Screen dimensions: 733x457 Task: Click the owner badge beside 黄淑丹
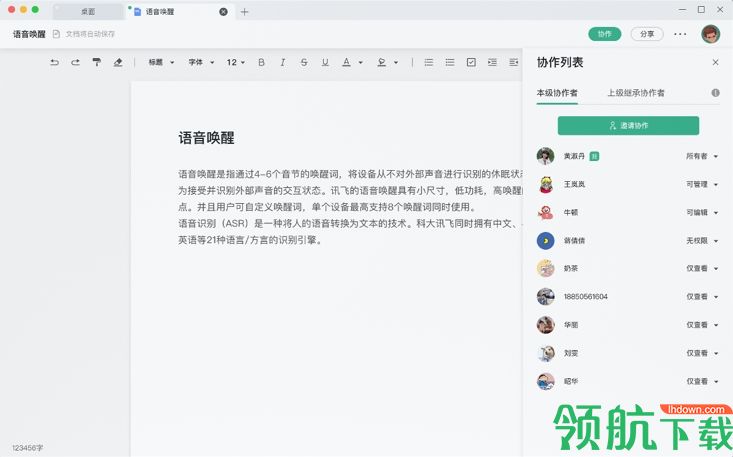[x=594, y=156]
